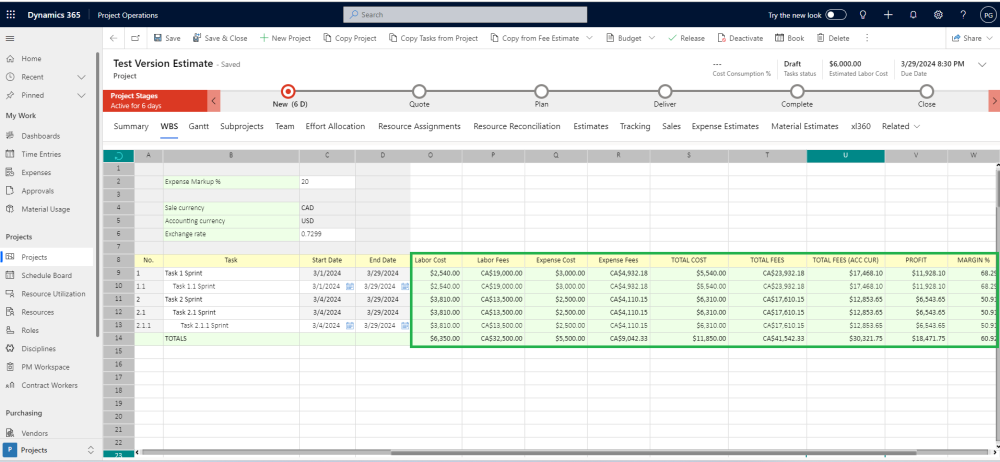1000x462 pixels.
Task: Click the Sale currency CAD cell
Action: pyautogui.click(x=327, y=208)
